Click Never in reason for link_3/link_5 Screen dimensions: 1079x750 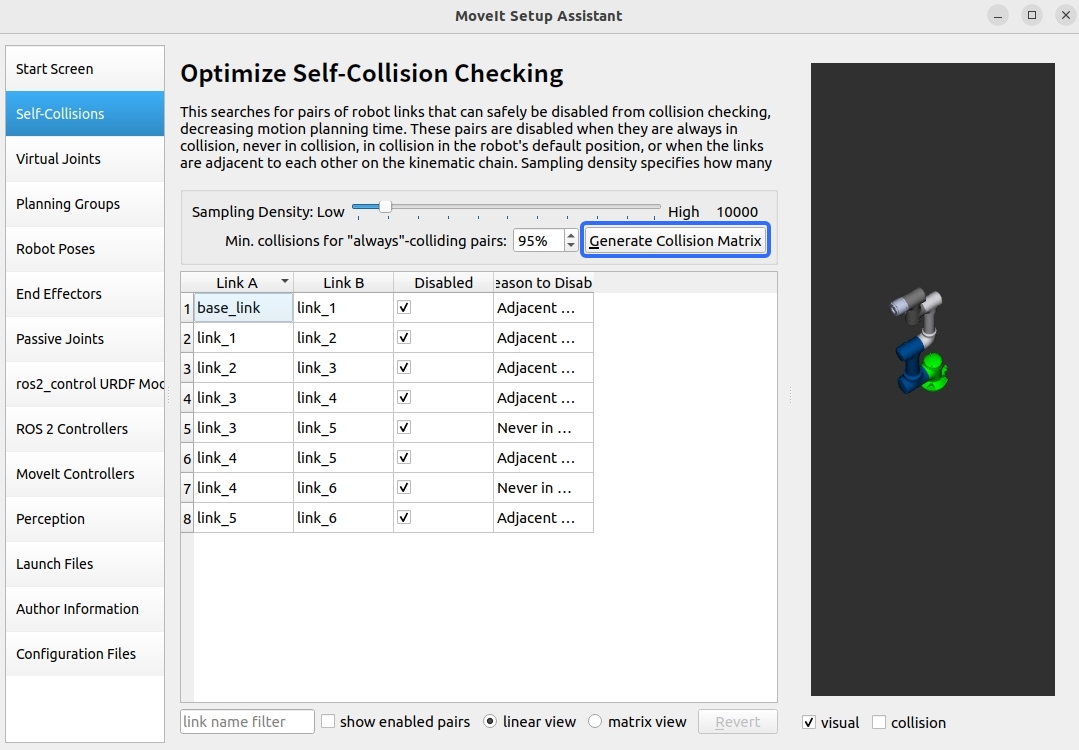[x=543, y=428]
